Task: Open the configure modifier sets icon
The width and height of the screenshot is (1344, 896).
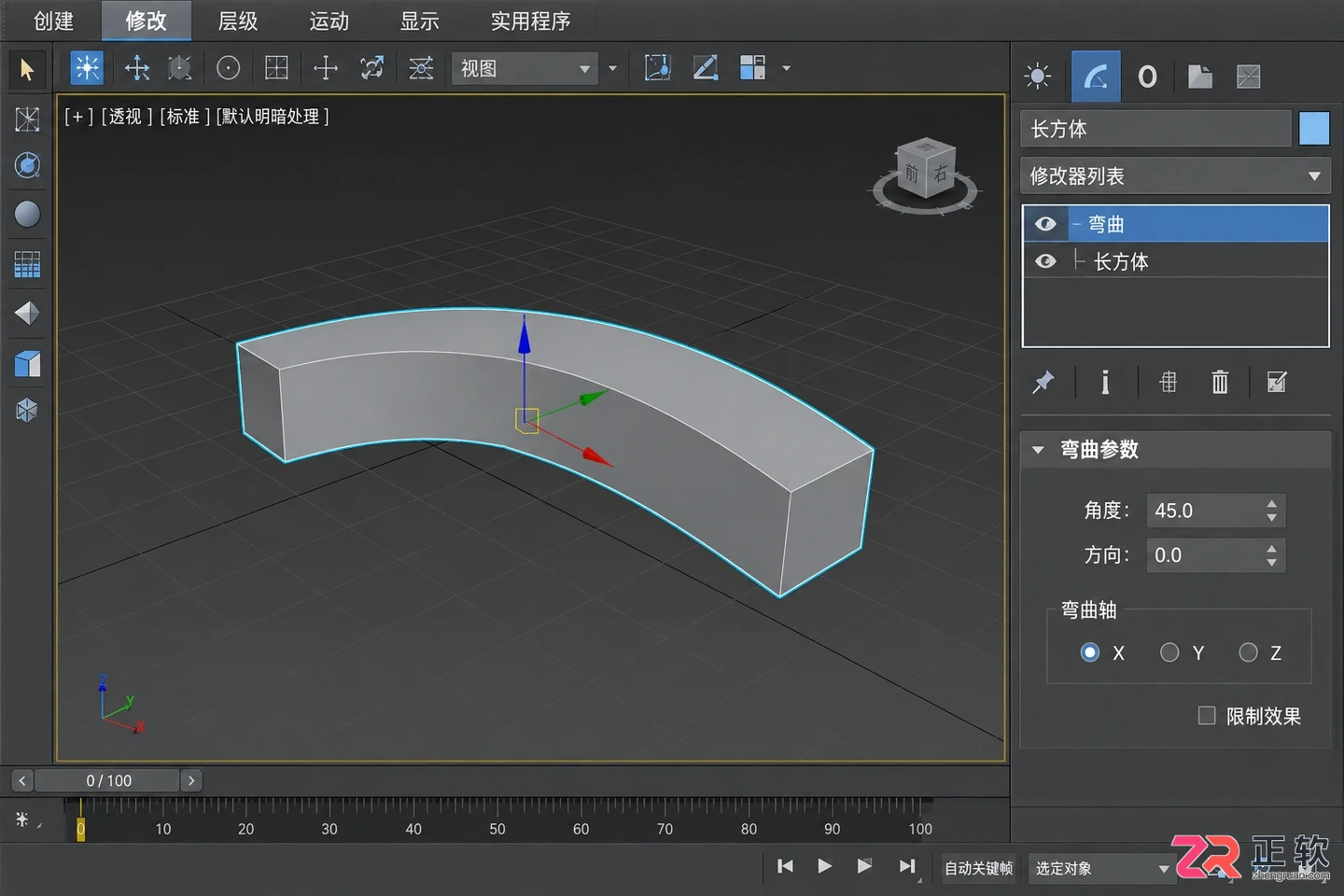Action: pos(1277,382)
